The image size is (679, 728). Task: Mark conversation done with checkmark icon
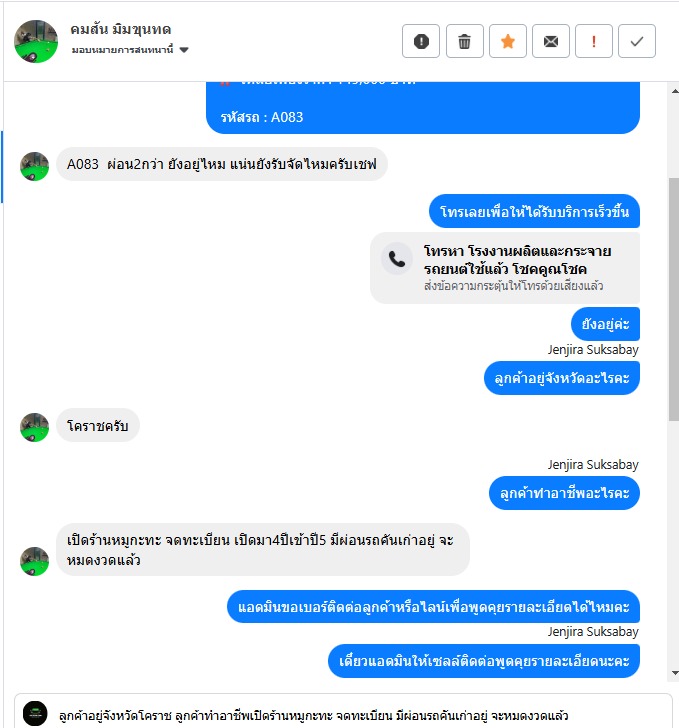click(637, 41)
